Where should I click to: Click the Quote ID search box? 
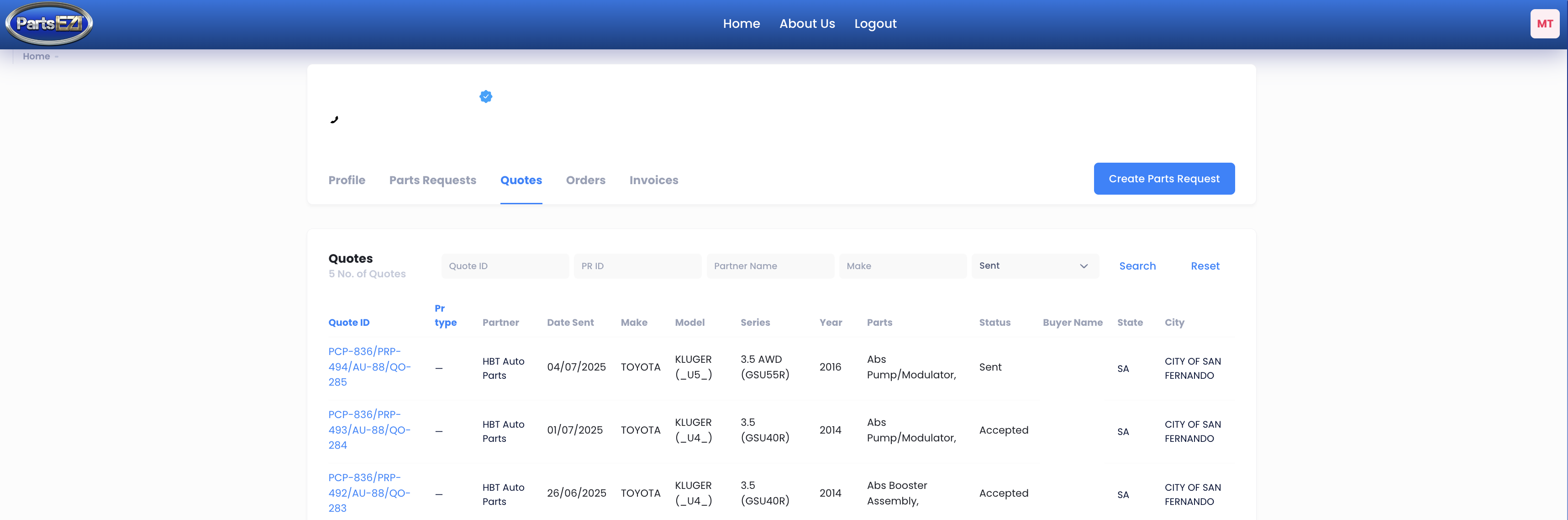click(x=505, y=265)
